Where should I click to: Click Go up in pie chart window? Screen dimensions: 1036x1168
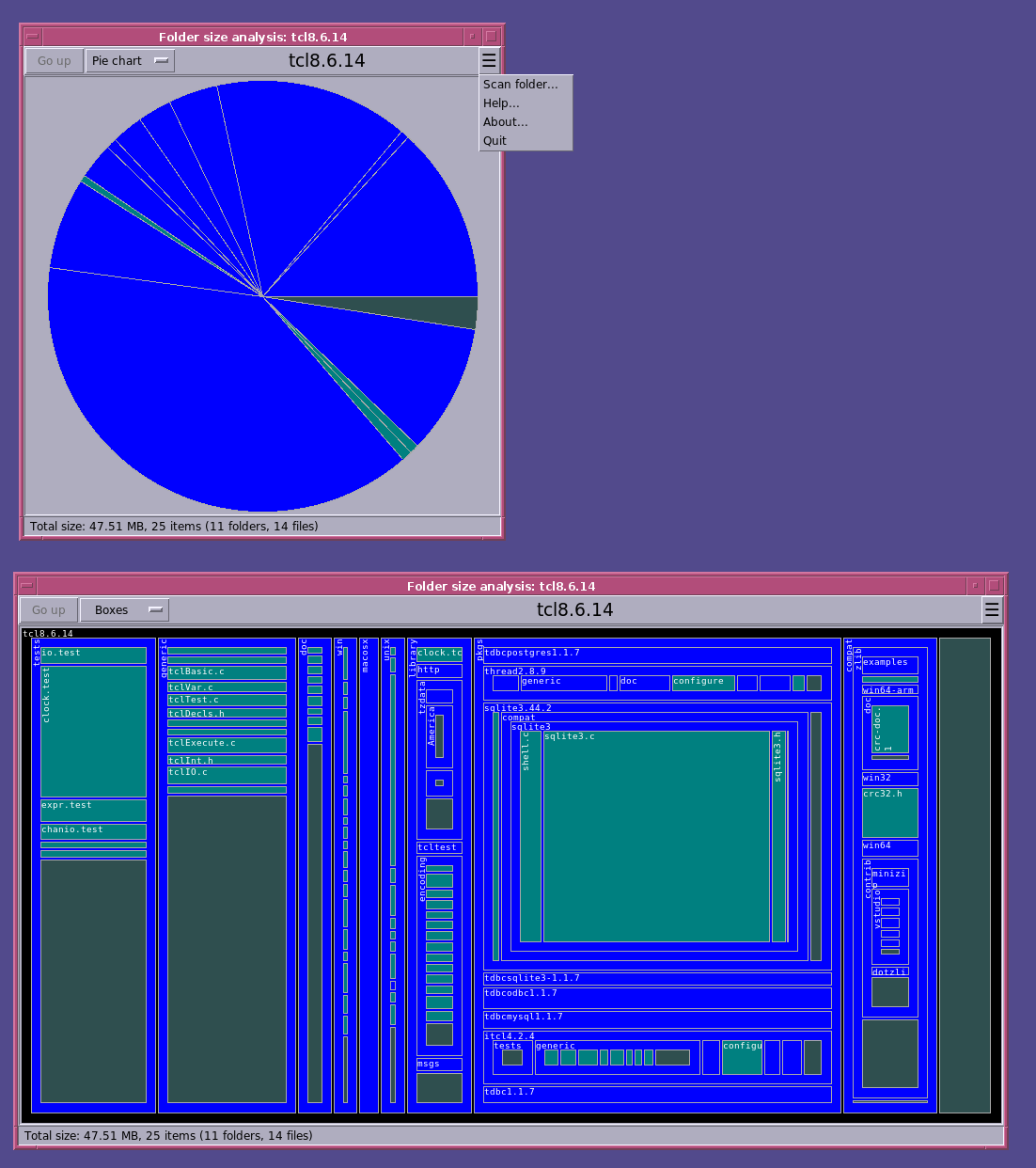(x=55, y=61)
